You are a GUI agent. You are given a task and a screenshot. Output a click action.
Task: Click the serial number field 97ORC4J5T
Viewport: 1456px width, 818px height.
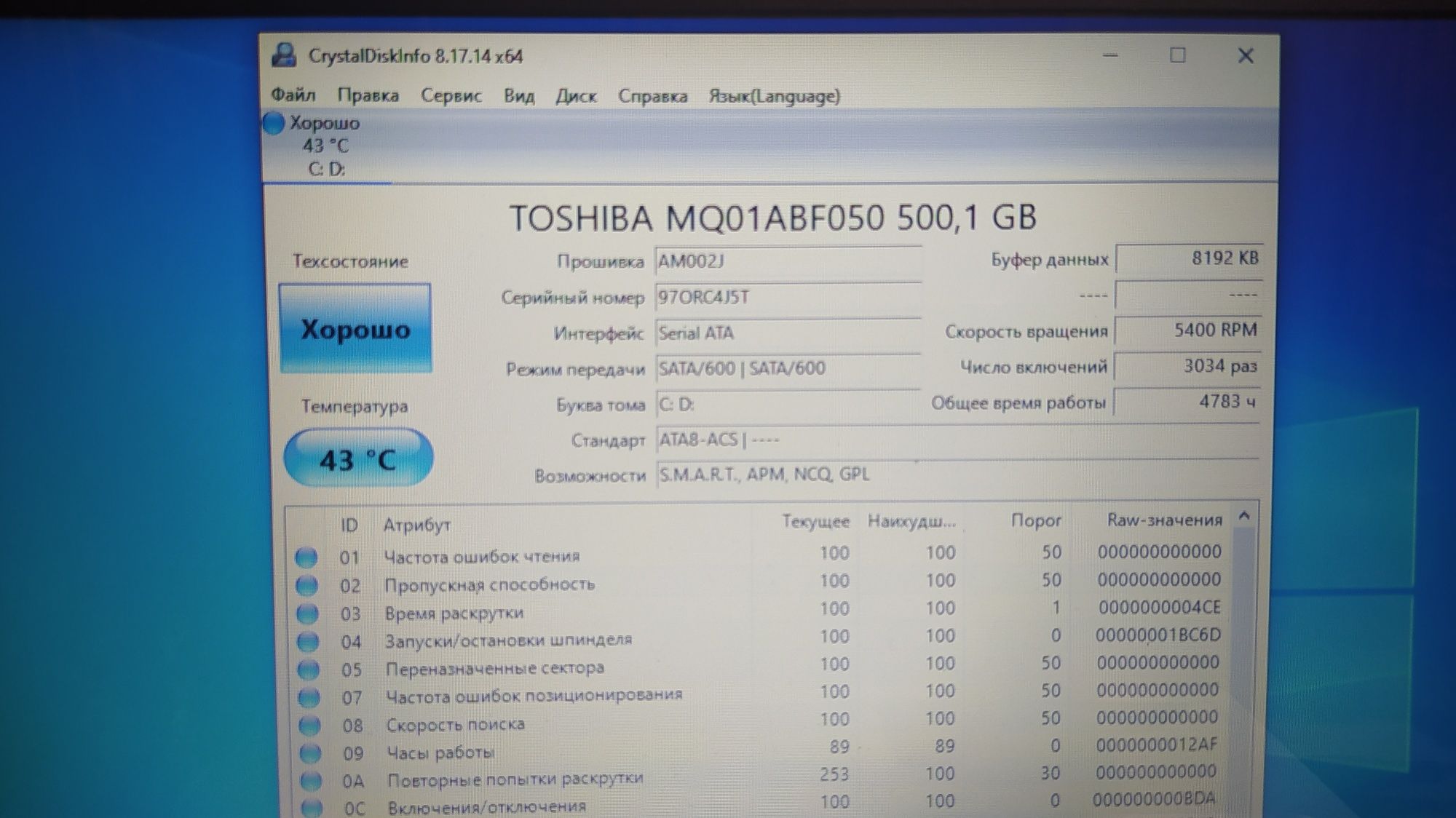788,297
